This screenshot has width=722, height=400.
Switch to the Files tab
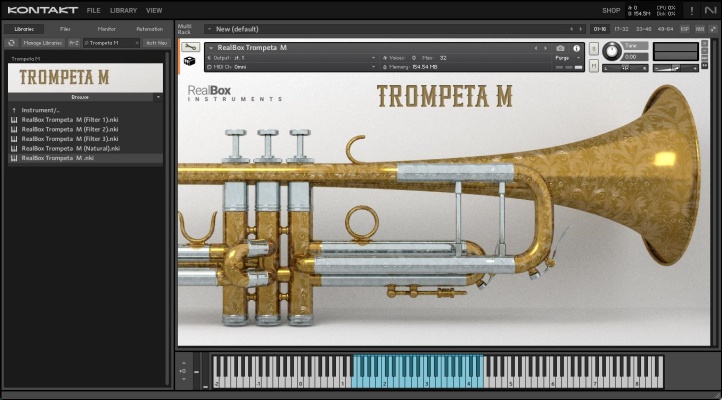coord(65,29)
